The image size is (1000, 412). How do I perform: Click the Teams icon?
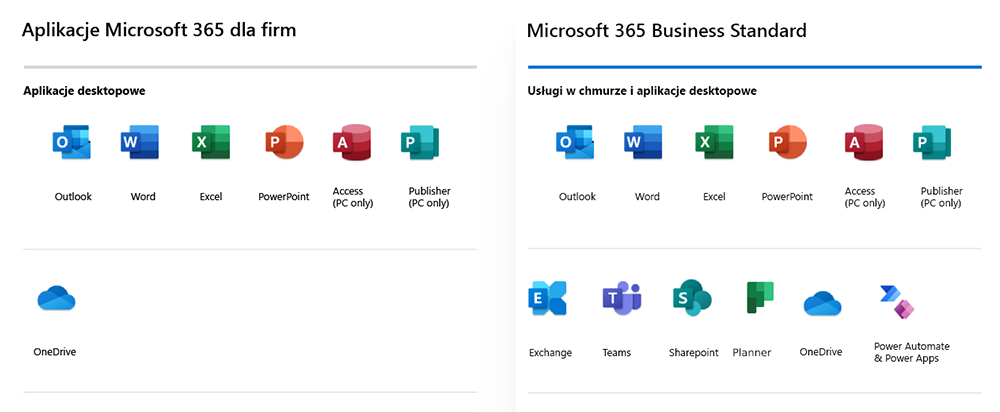[621, 298]
